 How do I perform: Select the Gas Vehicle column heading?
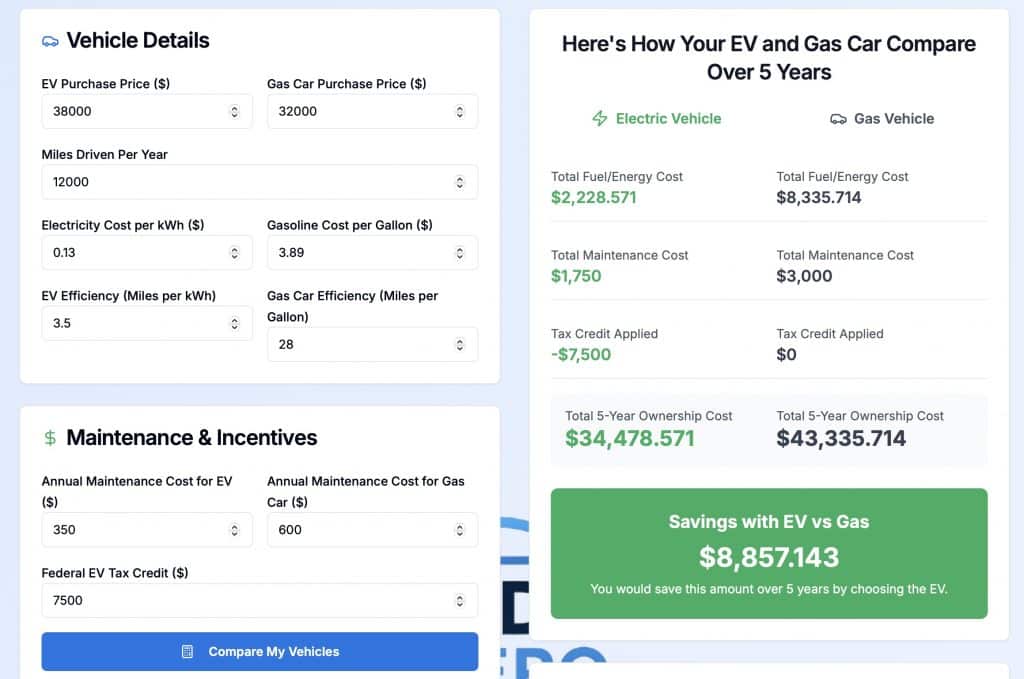pyautogui.click(x=893, y=119)
